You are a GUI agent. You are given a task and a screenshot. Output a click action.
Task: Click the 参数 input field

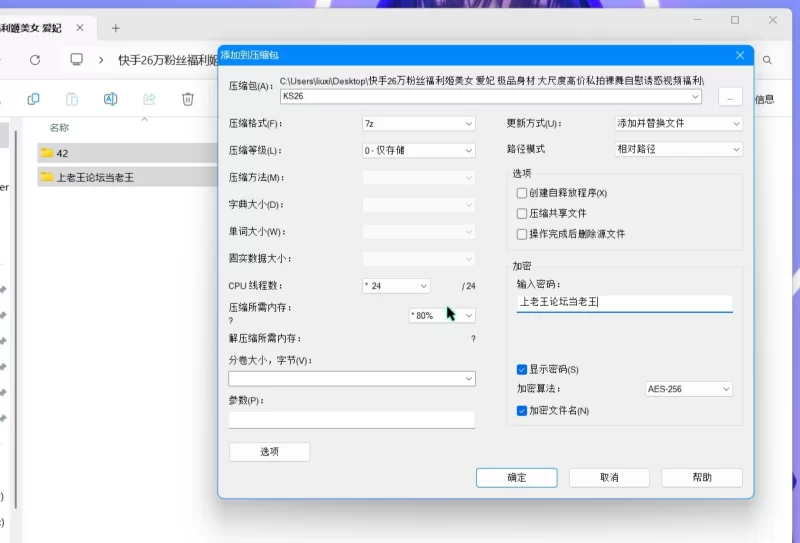point(351,420)
